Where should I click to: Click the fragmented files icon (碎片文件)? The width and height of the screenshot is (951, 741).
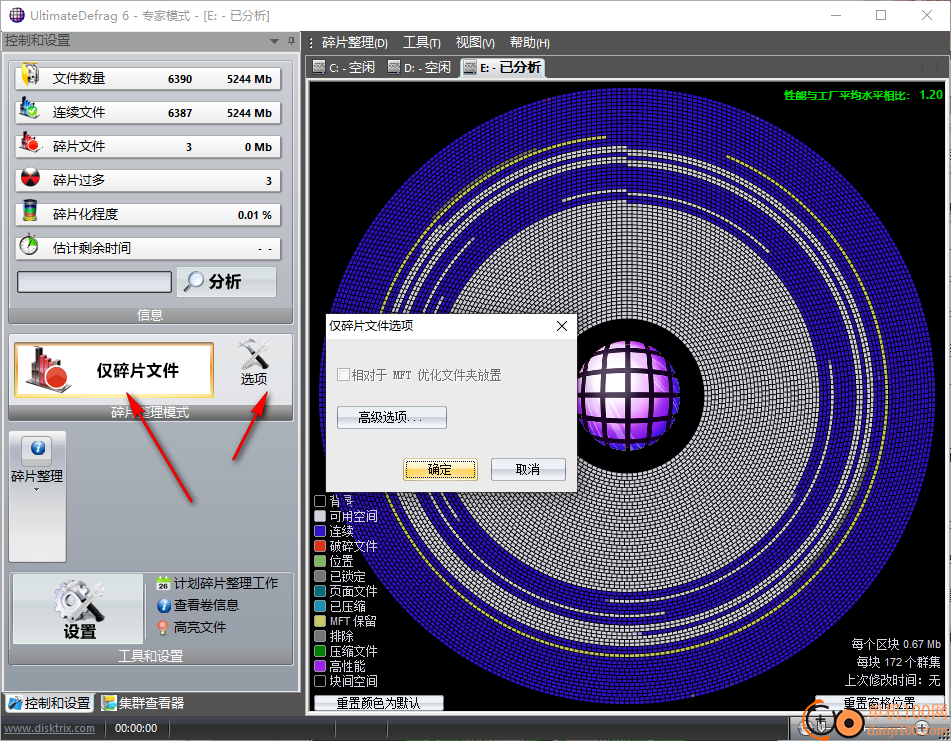30,143
